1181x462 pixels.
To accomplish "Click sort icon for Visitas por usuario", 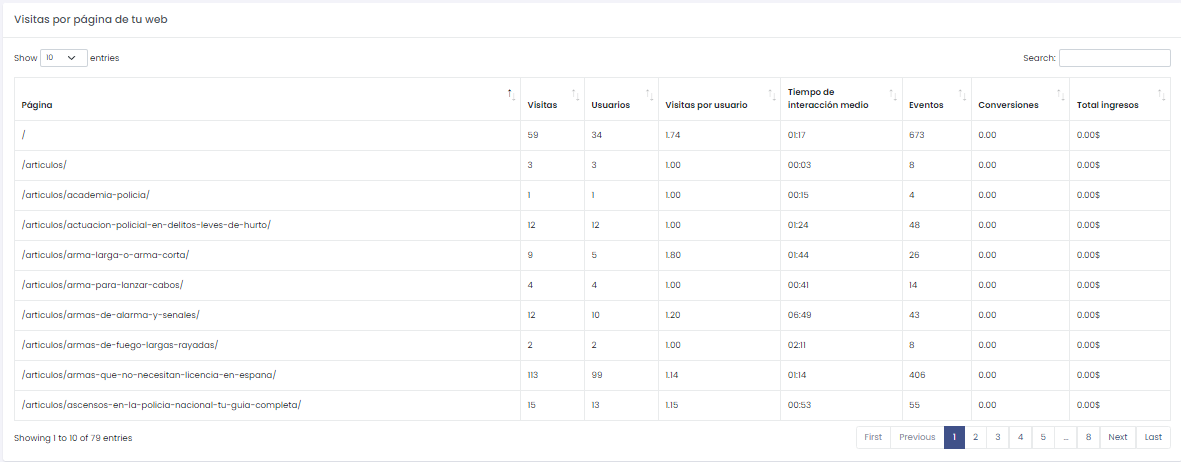I will point(771,94).
